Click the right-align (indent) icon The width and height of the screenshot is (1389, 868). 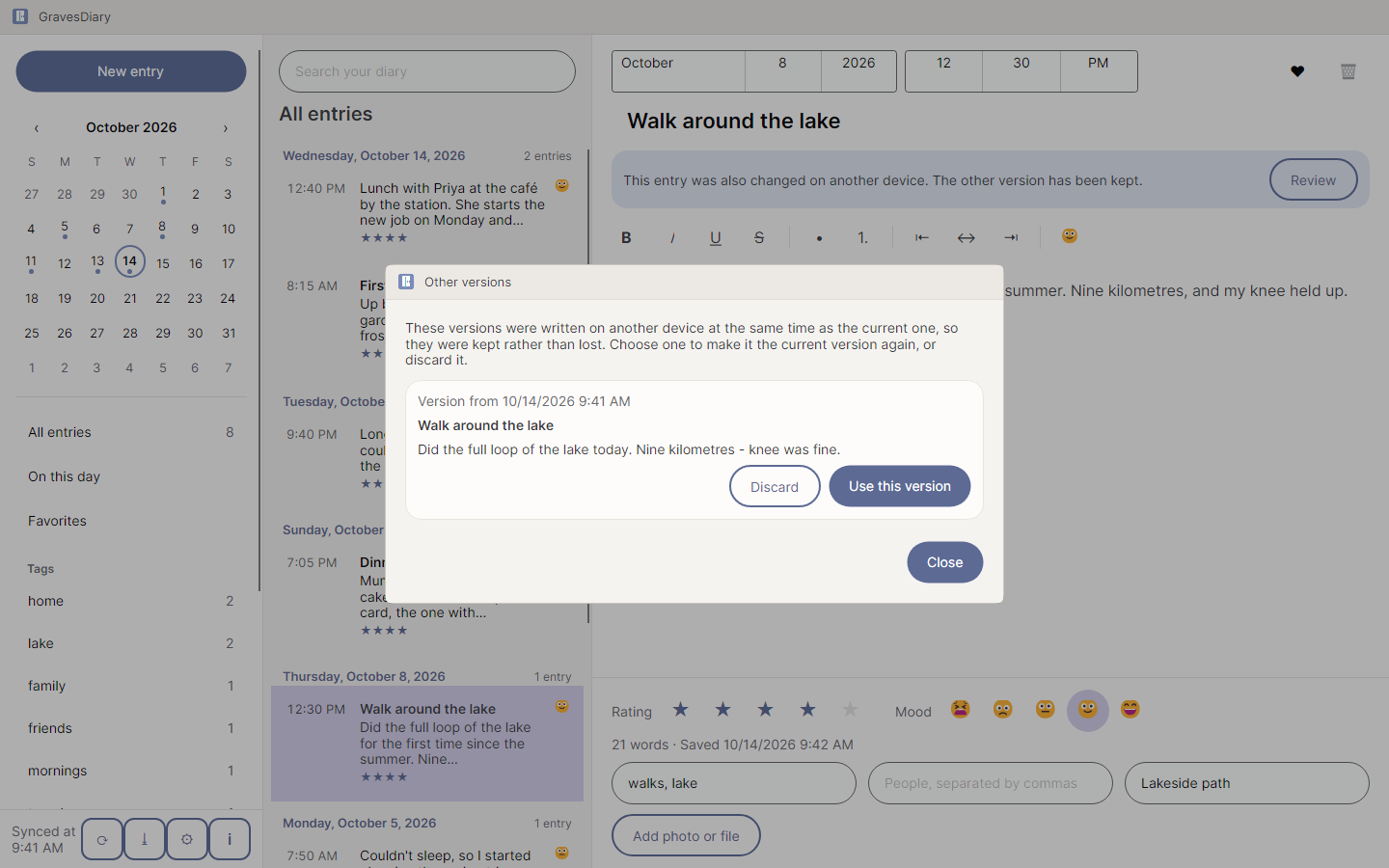[x=1011, y=237]
